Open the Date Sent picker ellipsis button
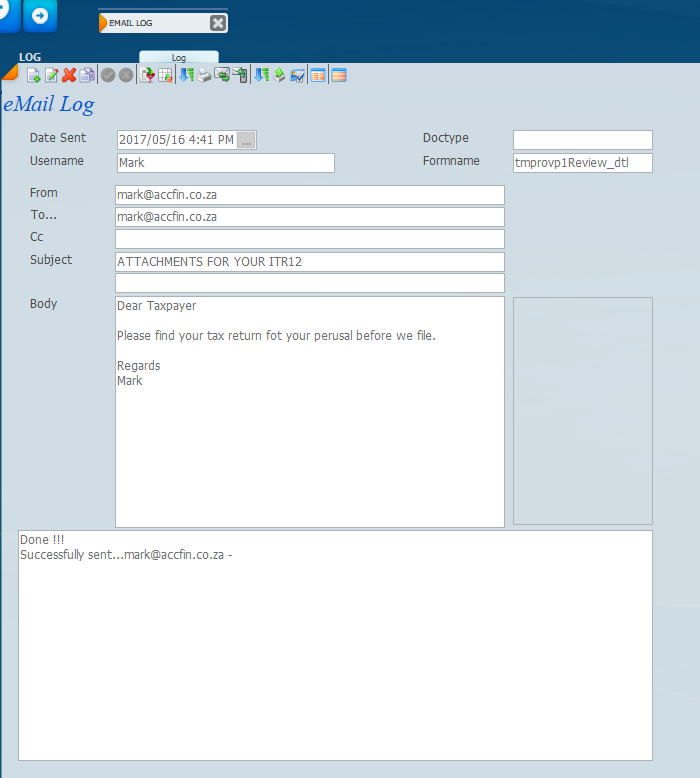This screenshot has height=778, width=700. point(246,140)
